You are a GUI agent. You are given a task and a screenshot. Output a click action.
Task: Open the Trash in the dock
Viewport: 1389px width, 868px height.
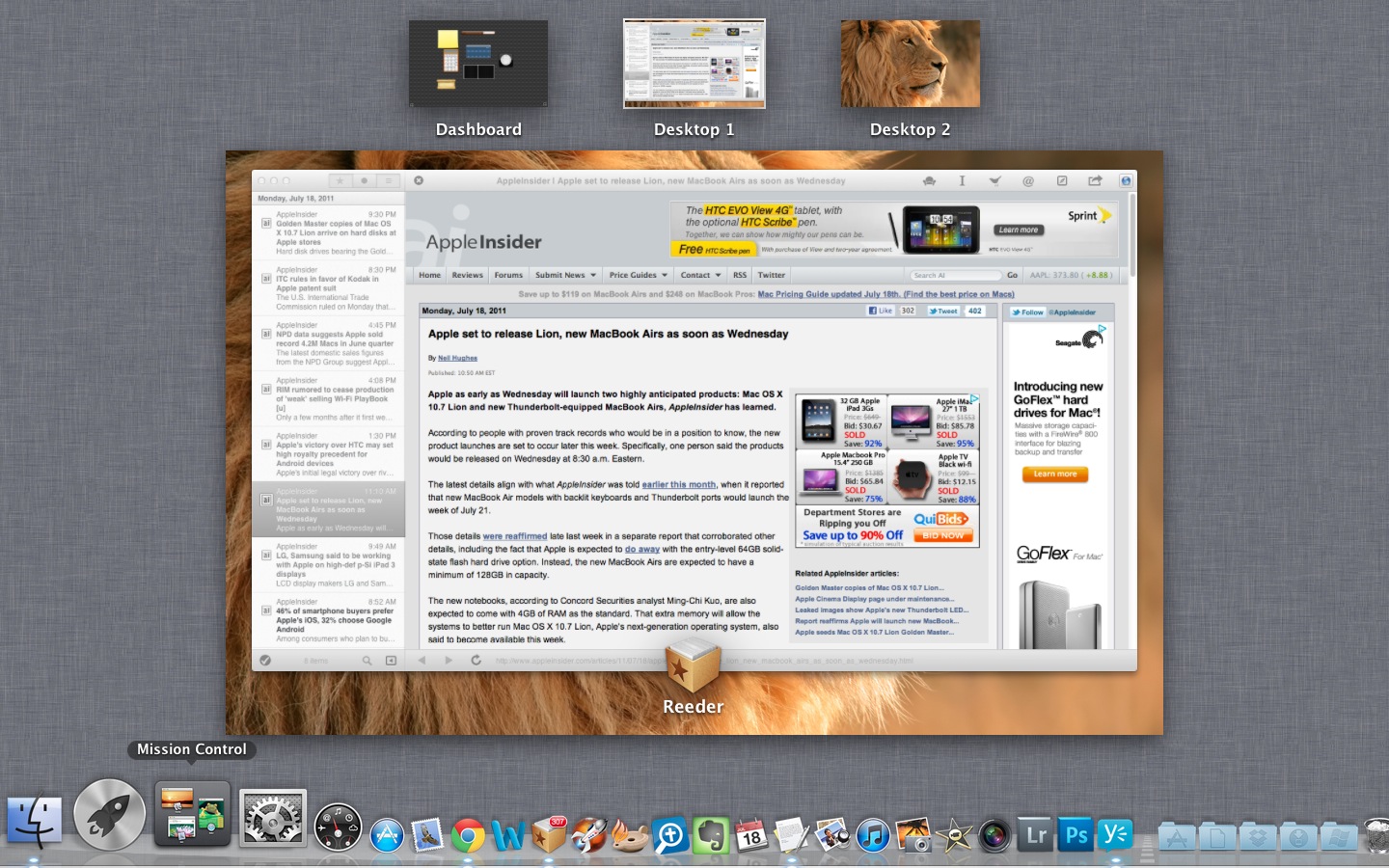click(1378, 835)
